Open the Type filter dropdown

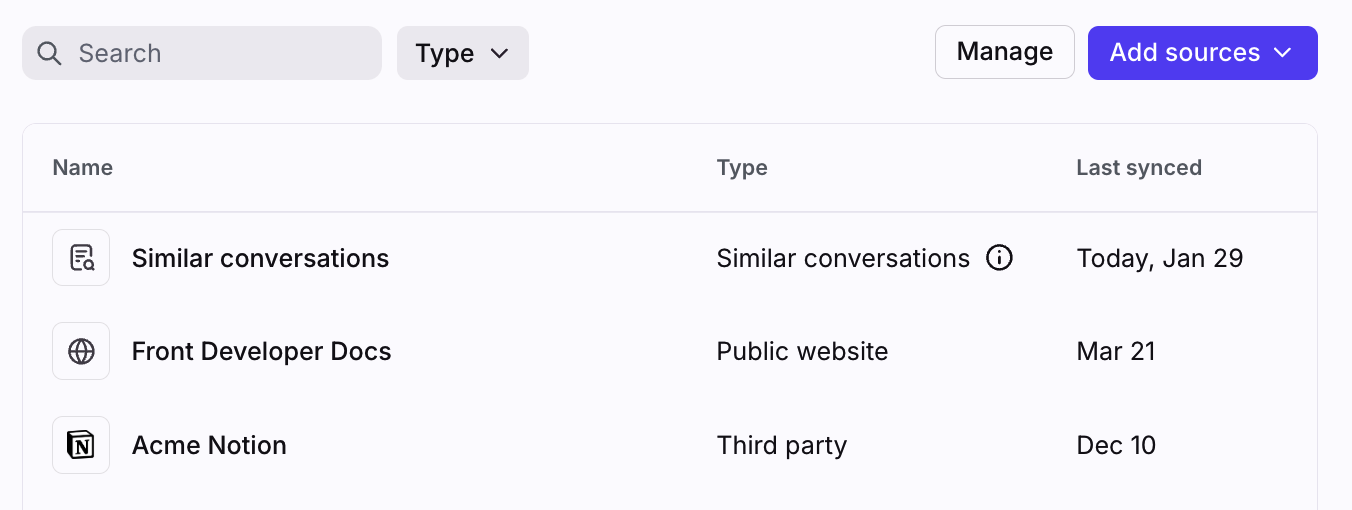pos(462,53)
